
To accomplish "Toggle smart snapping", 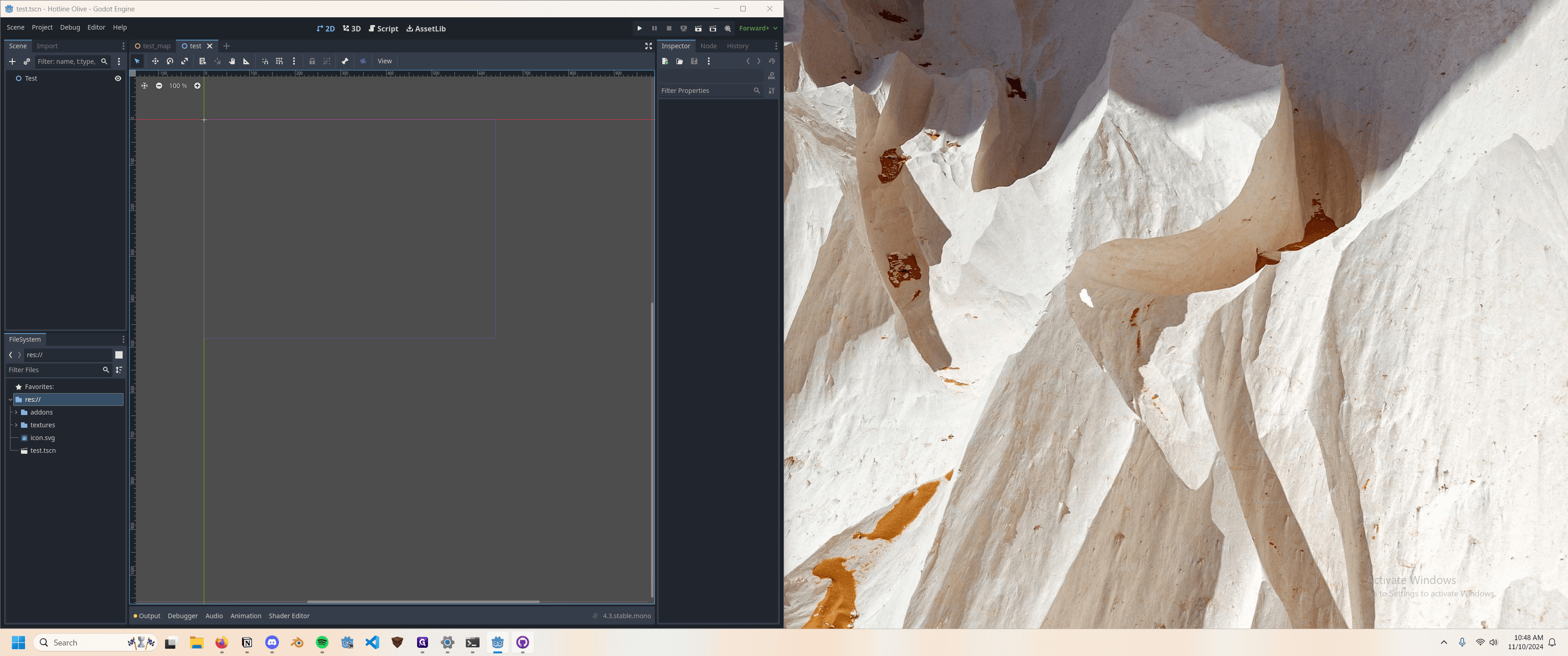I will coord(265,61).
